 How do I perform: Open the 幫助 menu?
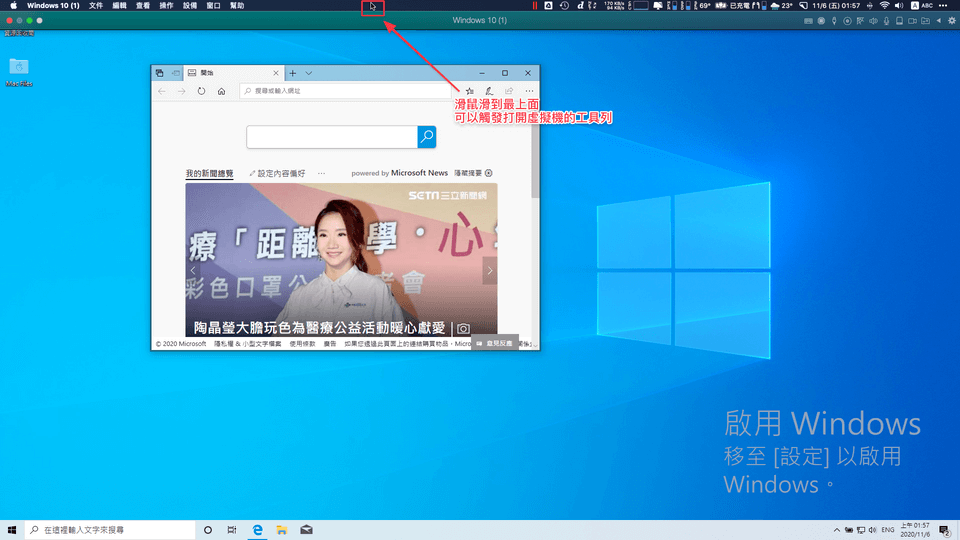pyautogui.click(x=236, y=6)
